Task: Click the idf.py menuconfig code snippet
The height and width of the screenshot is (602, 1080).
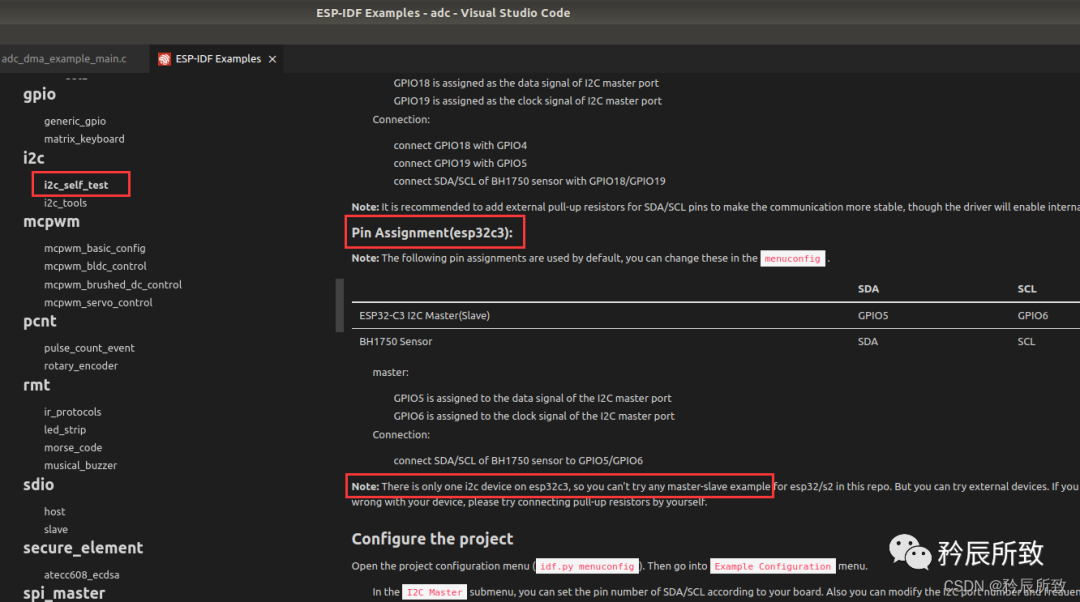Action: 587,566
